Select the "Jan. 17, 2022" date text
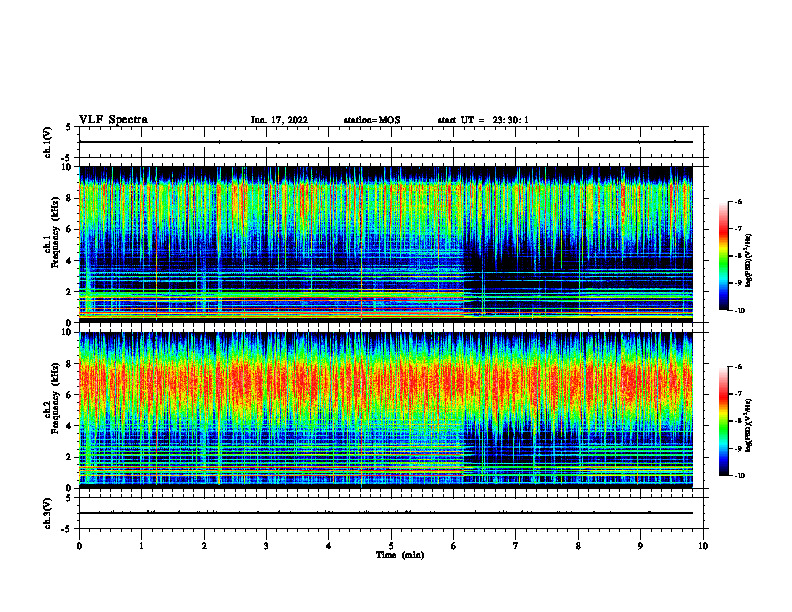 279,120
